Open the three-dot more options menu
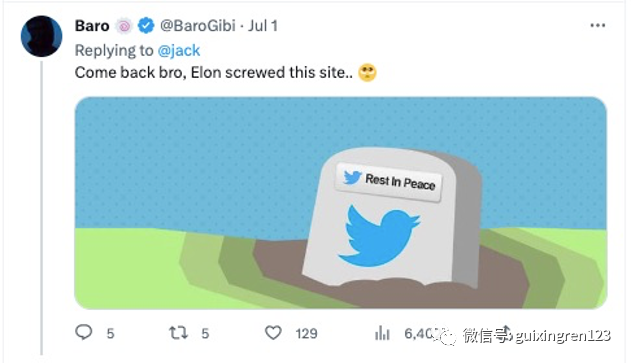The image size is (631, 364). (x=598, y=25)
